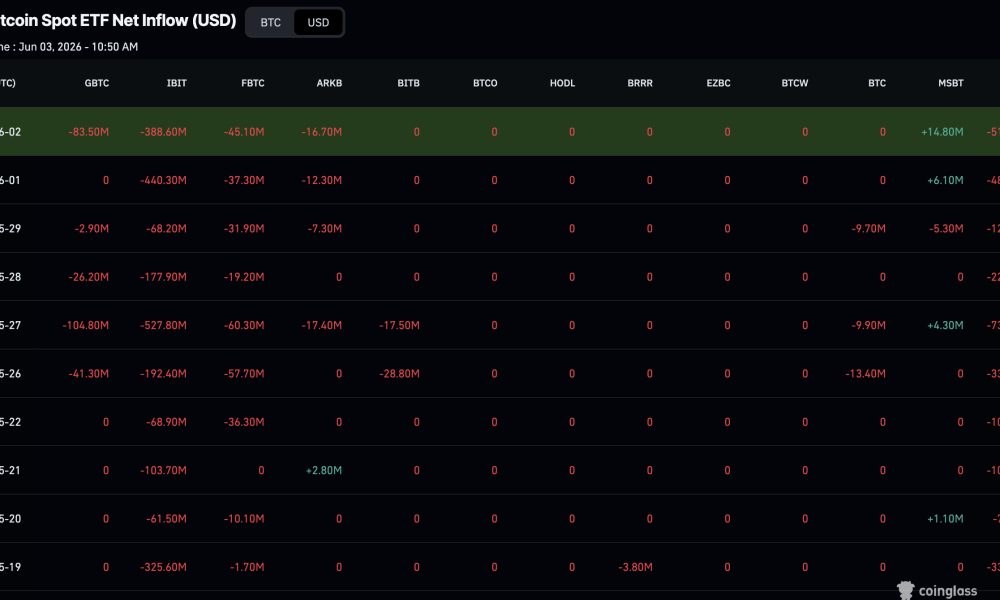Select the -17.50M BITB value
Viewport: 1000px width, 600px height.
tap(399, 325)
